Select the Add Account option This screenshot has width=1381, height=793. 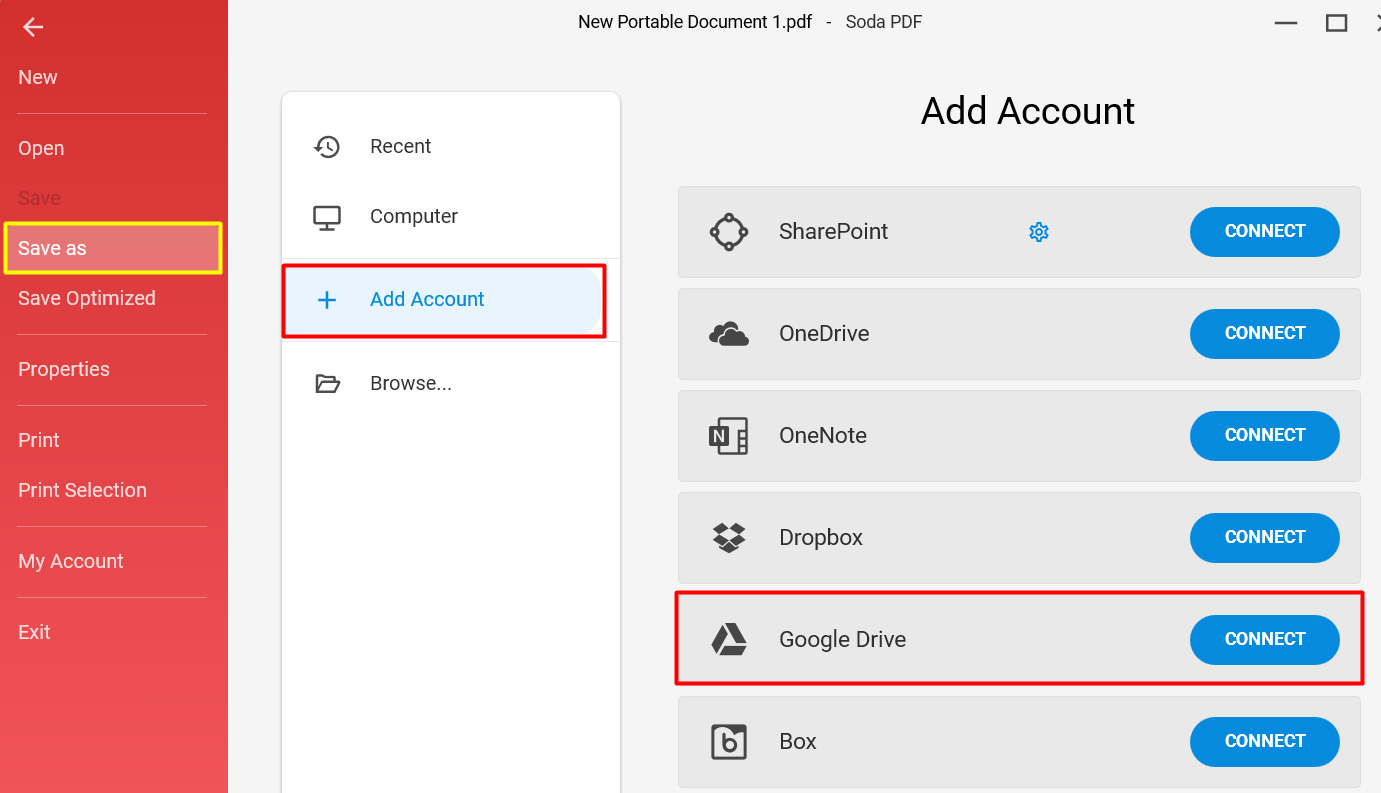click(444, 299)
